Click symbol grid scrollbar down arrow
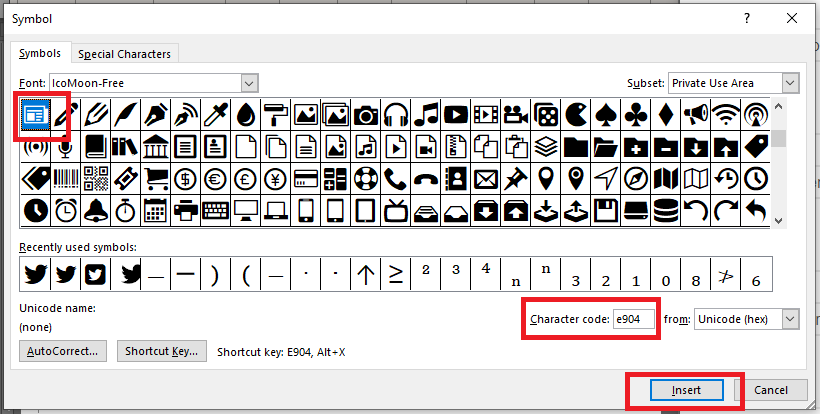This screenshot has width=820, height=414. (x=778, y=221)
